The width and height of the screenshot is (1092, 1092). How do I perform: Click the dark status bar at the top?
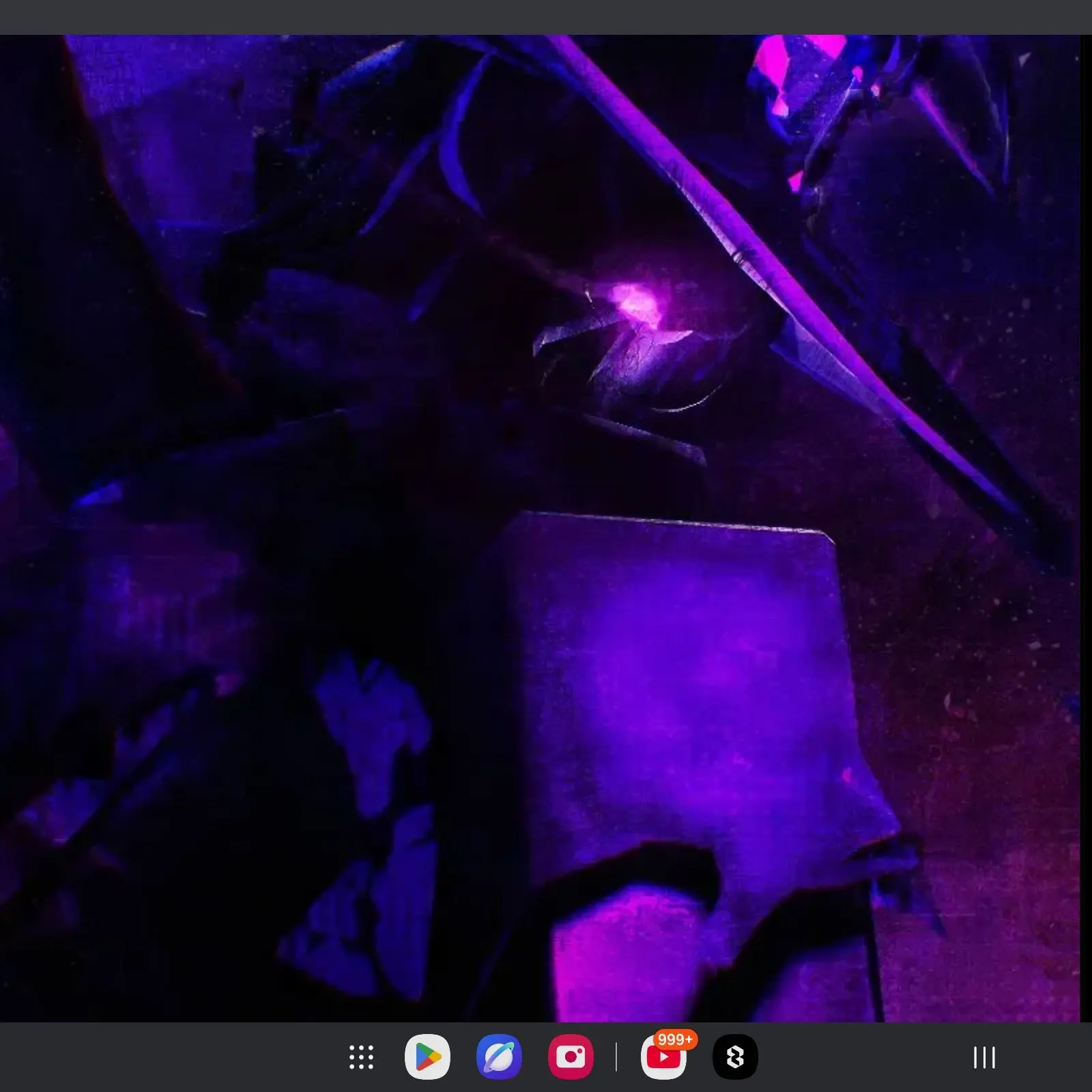point(546,17)
